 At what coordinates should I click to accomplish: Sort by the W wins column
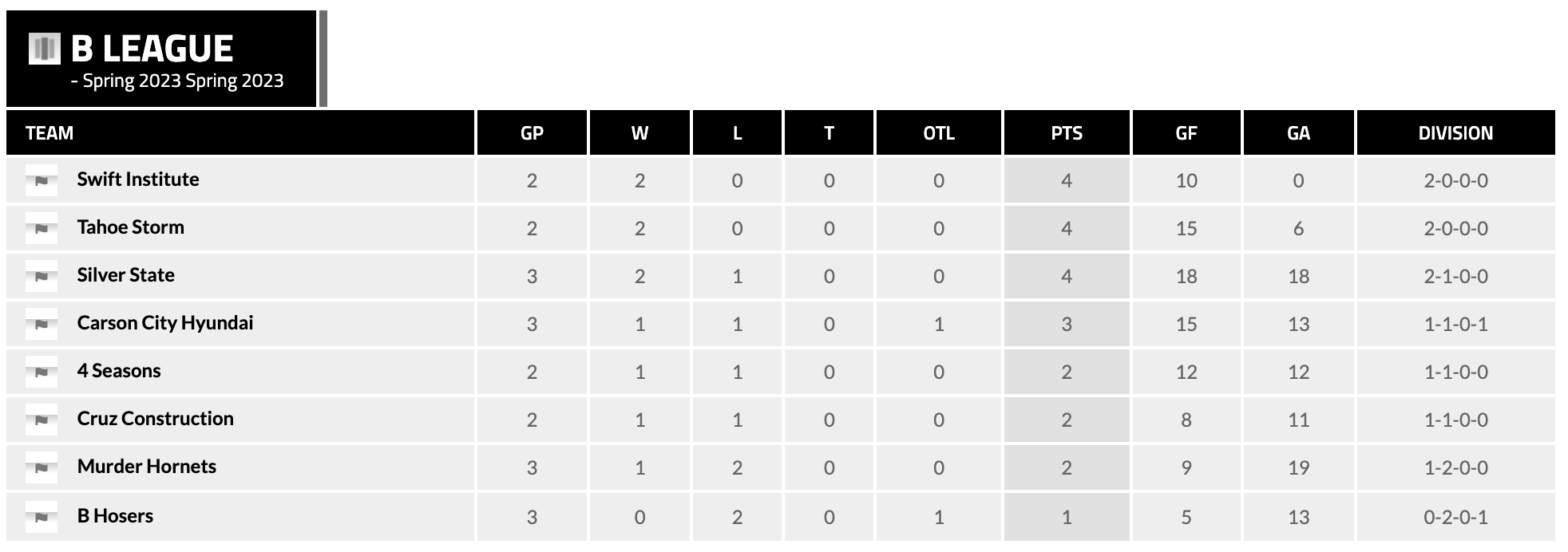click(x=639, y=133)
